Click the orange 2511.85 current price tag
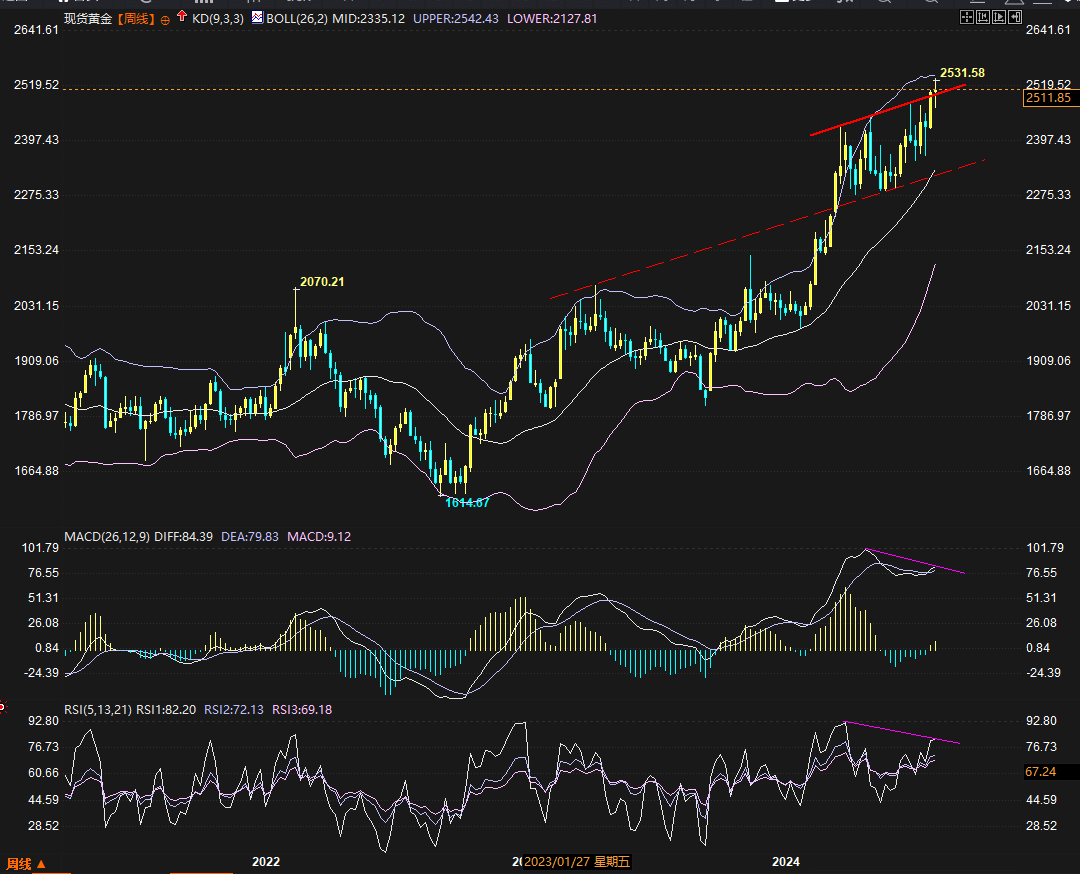Image resolution: width=1080 pixels, height=874 pixels. 1048,98
